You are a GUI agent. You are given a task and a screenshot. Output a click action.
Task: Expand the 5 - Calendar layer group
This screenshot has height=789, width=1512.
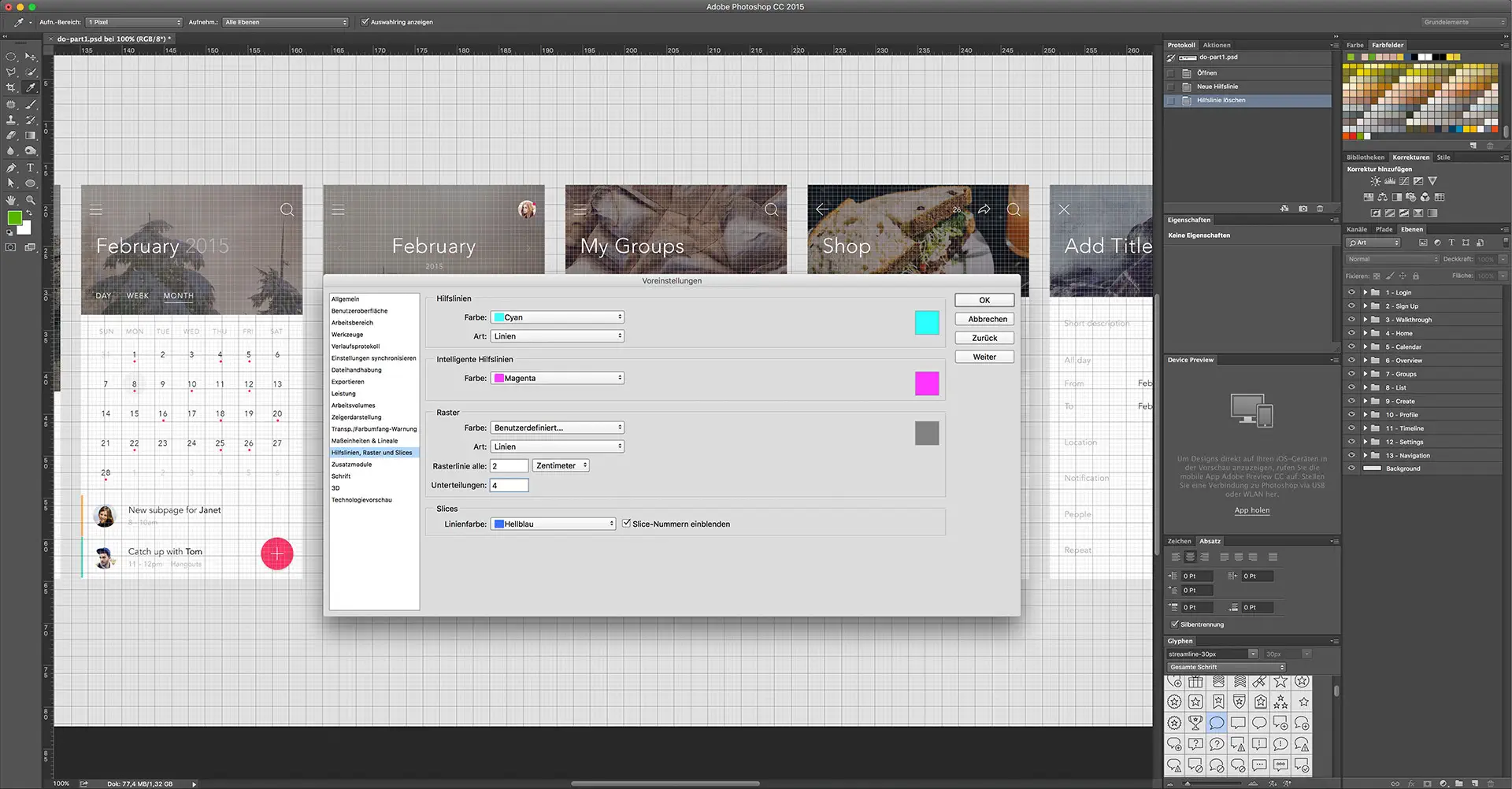1366,346
